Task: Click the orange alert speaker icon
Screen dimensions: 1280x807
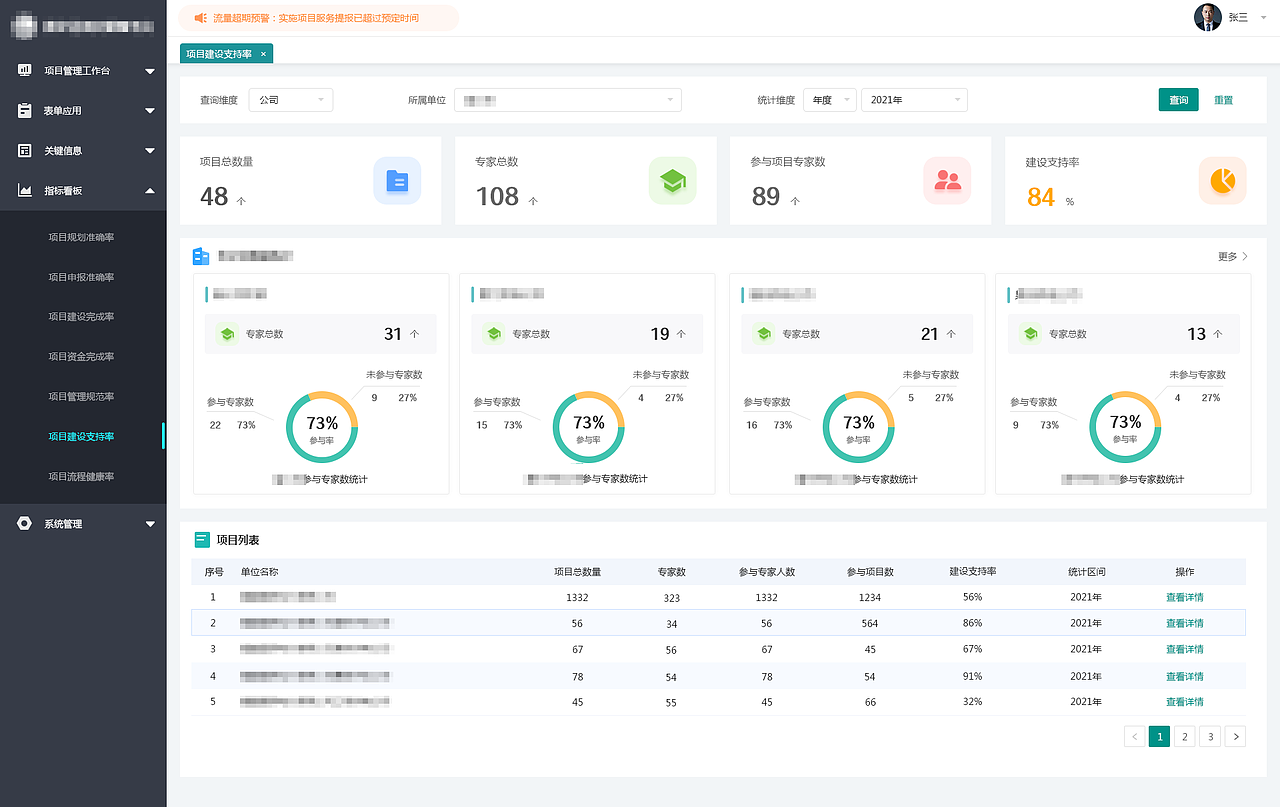Action: point(200,18)
